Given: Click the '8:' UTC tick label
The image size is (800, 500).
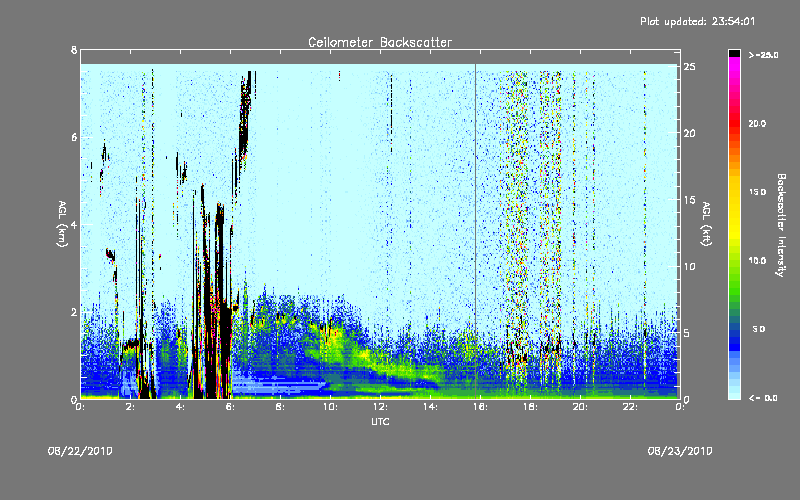Looking at the screenshot, I should (280, 407).
